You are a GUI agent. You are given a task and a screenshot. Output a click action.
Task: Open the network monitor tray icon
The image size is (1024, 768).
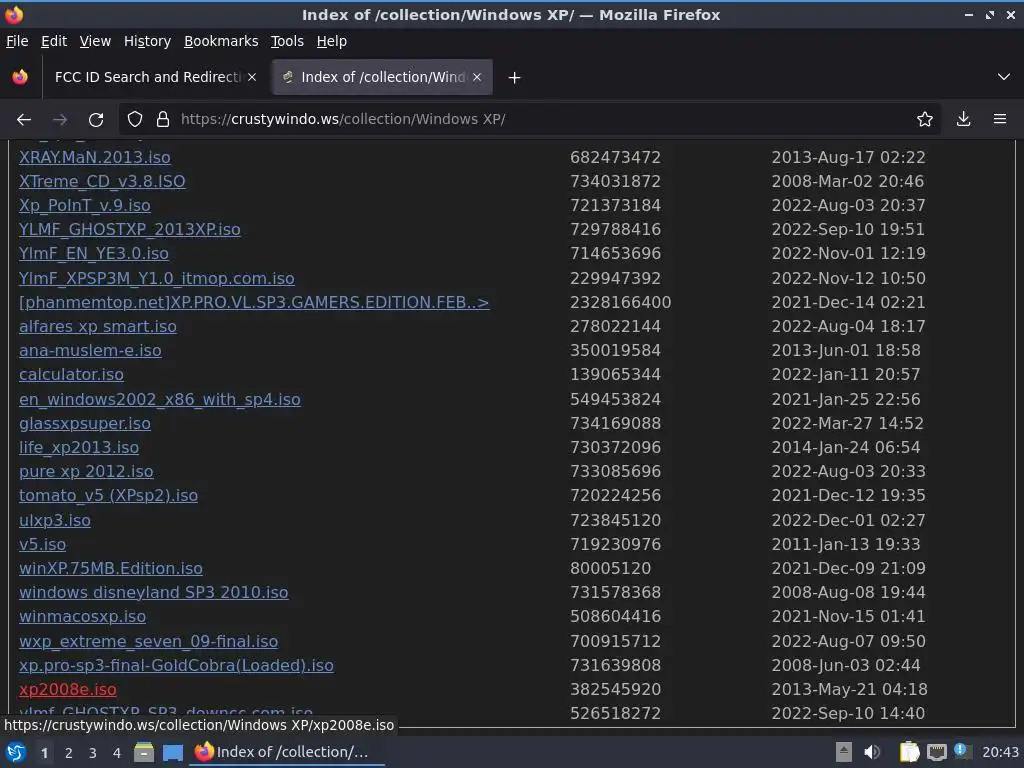pyautogui.click(x=937, y=753)
